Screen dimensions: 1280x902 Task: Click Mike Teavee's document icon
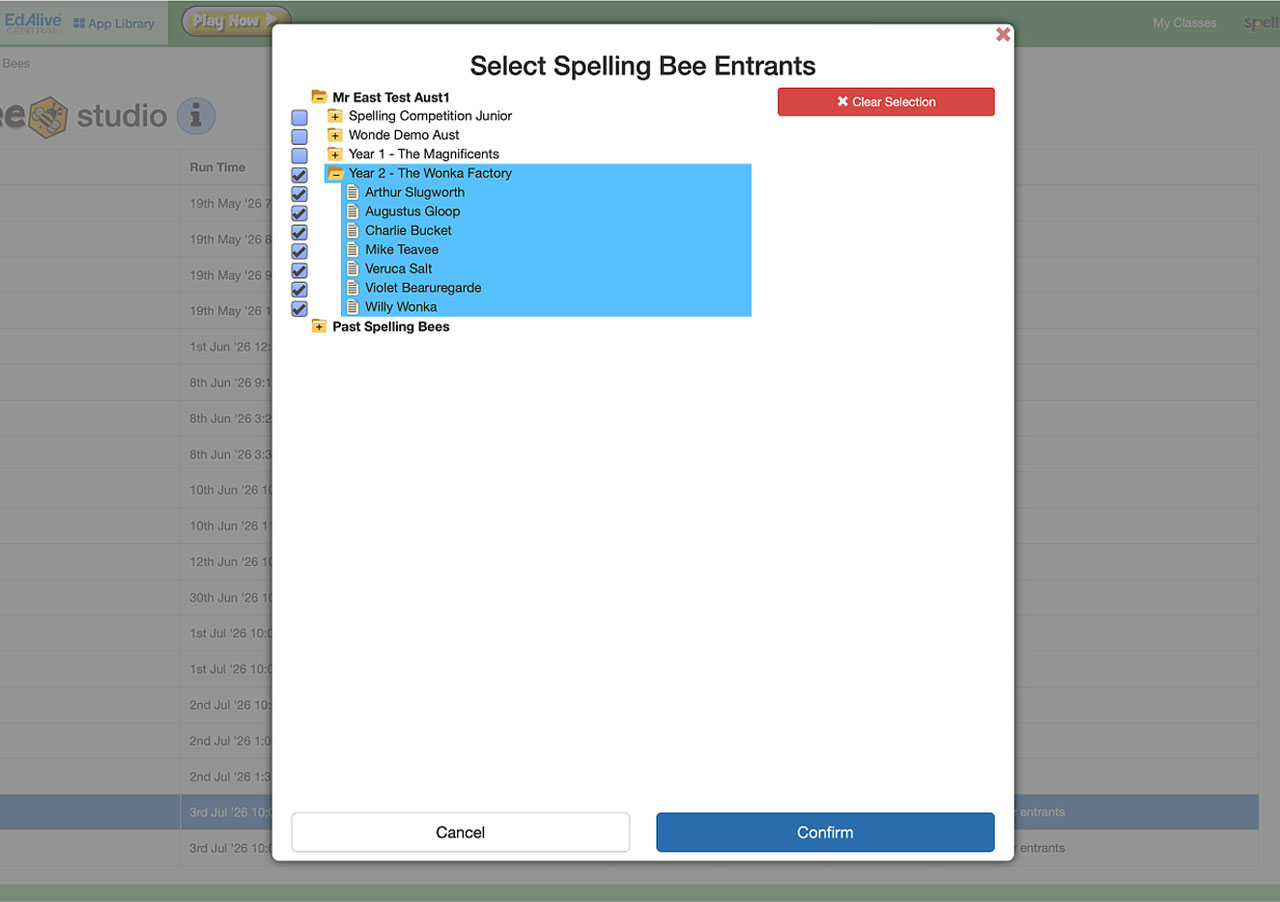tap(352, 249)
